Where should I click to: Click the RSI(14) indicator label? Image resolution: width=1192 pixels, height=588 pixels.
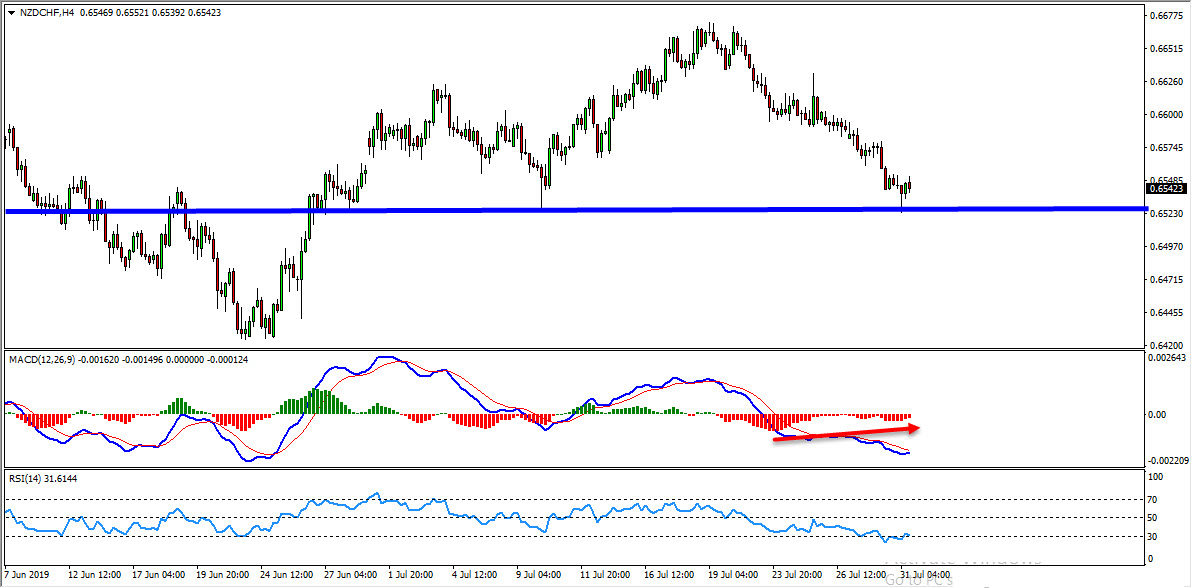tap(27, 478)
